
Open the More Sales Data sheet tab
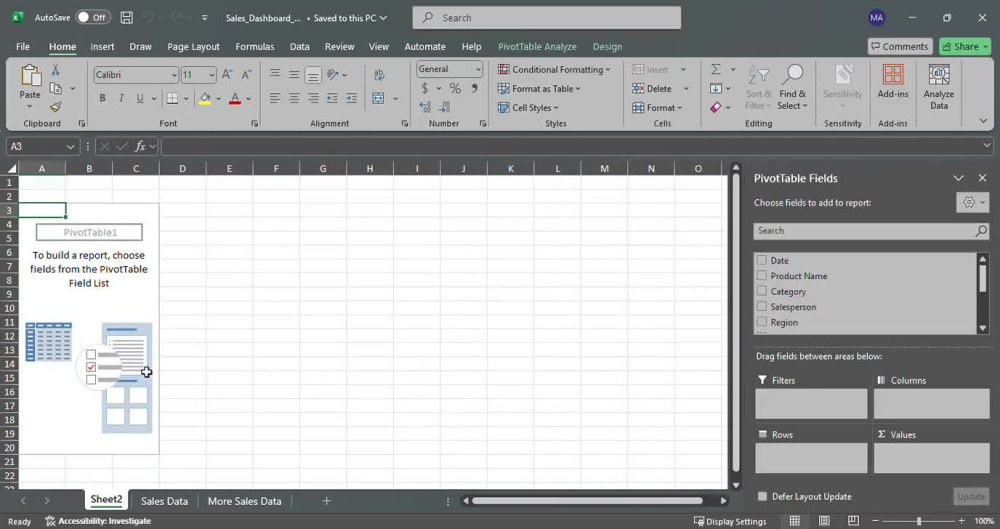coord(244,501)
